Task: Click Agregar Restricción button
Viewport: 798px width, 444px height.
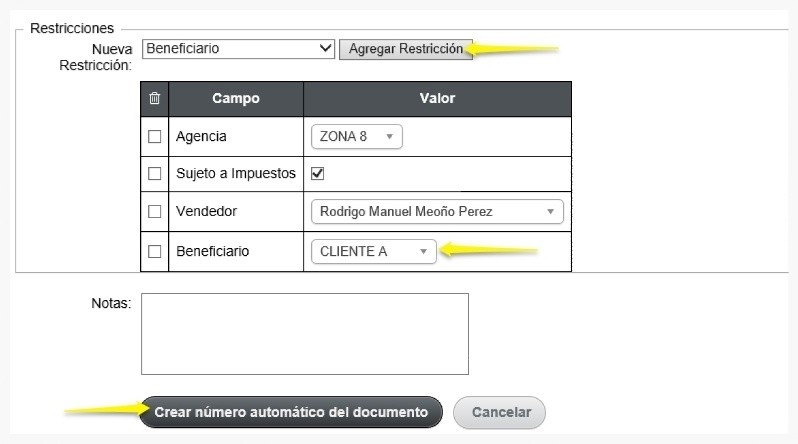Action: coord(406,49)
